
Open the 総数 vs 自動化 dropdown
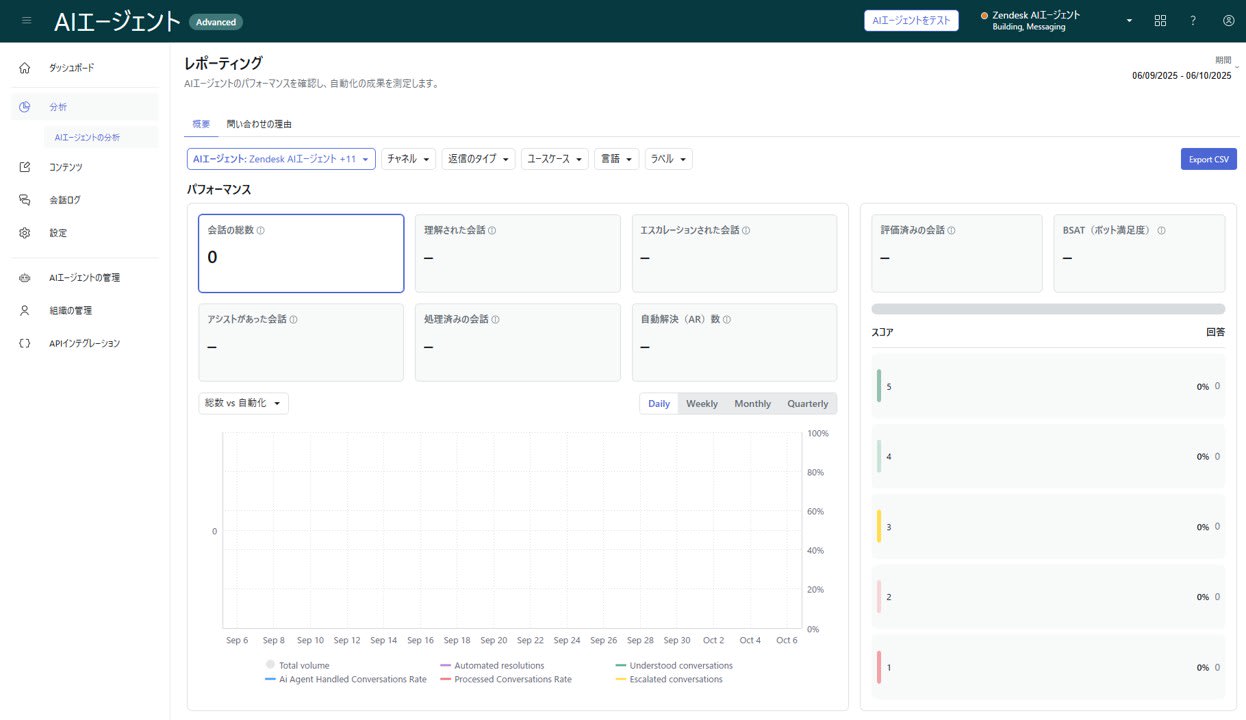(x=243, y=403)
